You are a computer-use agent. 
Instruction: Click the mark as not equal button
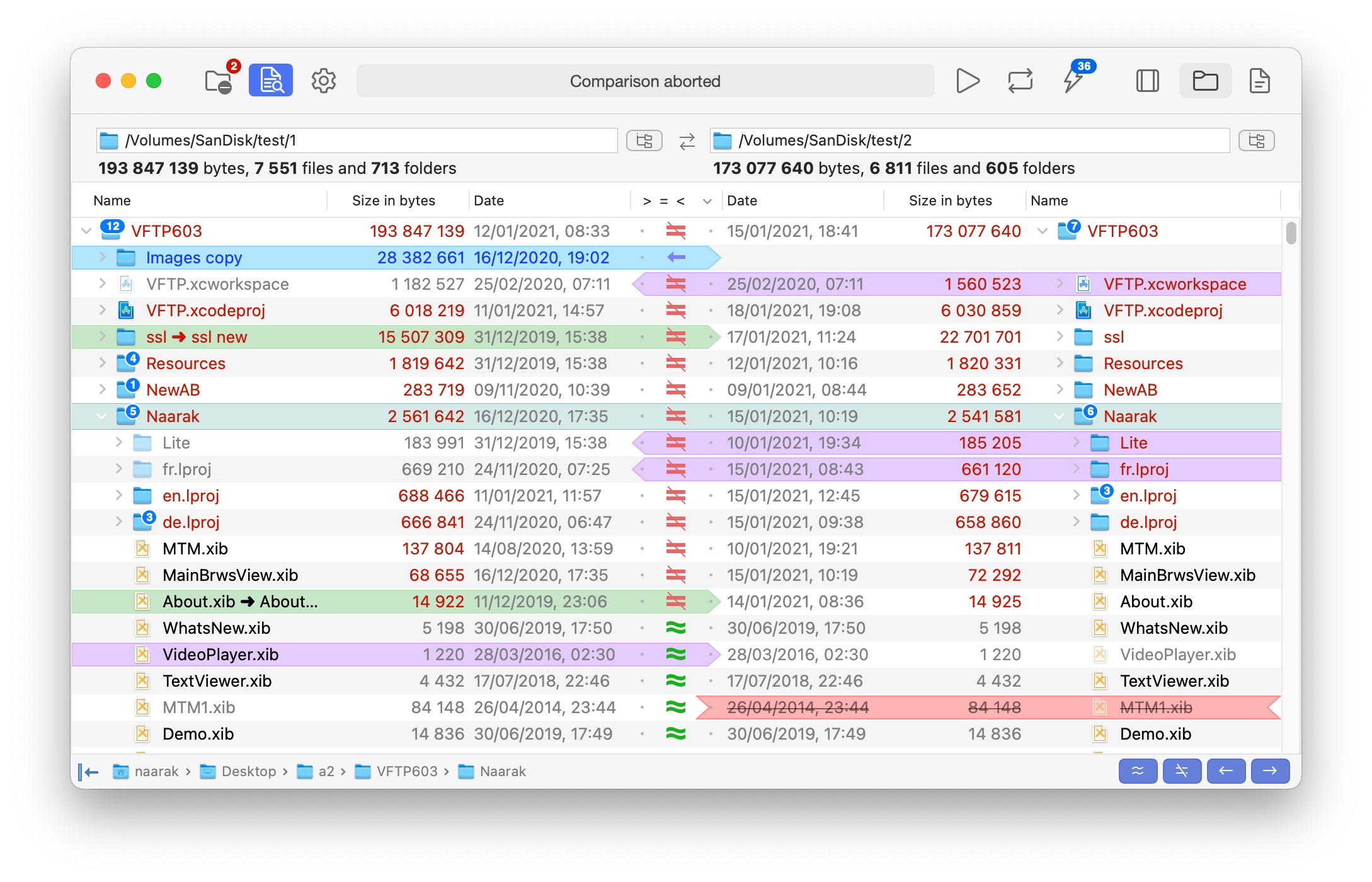1182,771
